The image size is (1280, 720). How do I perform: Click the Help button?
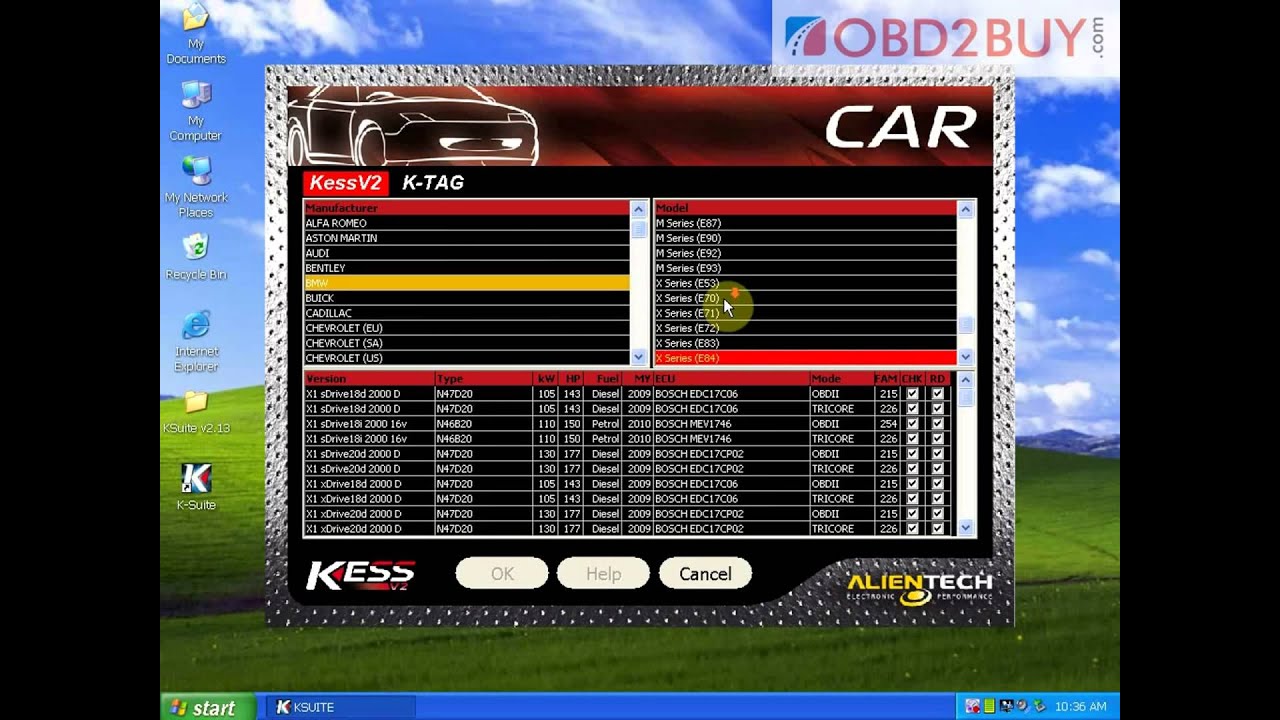tap(603, 574)
